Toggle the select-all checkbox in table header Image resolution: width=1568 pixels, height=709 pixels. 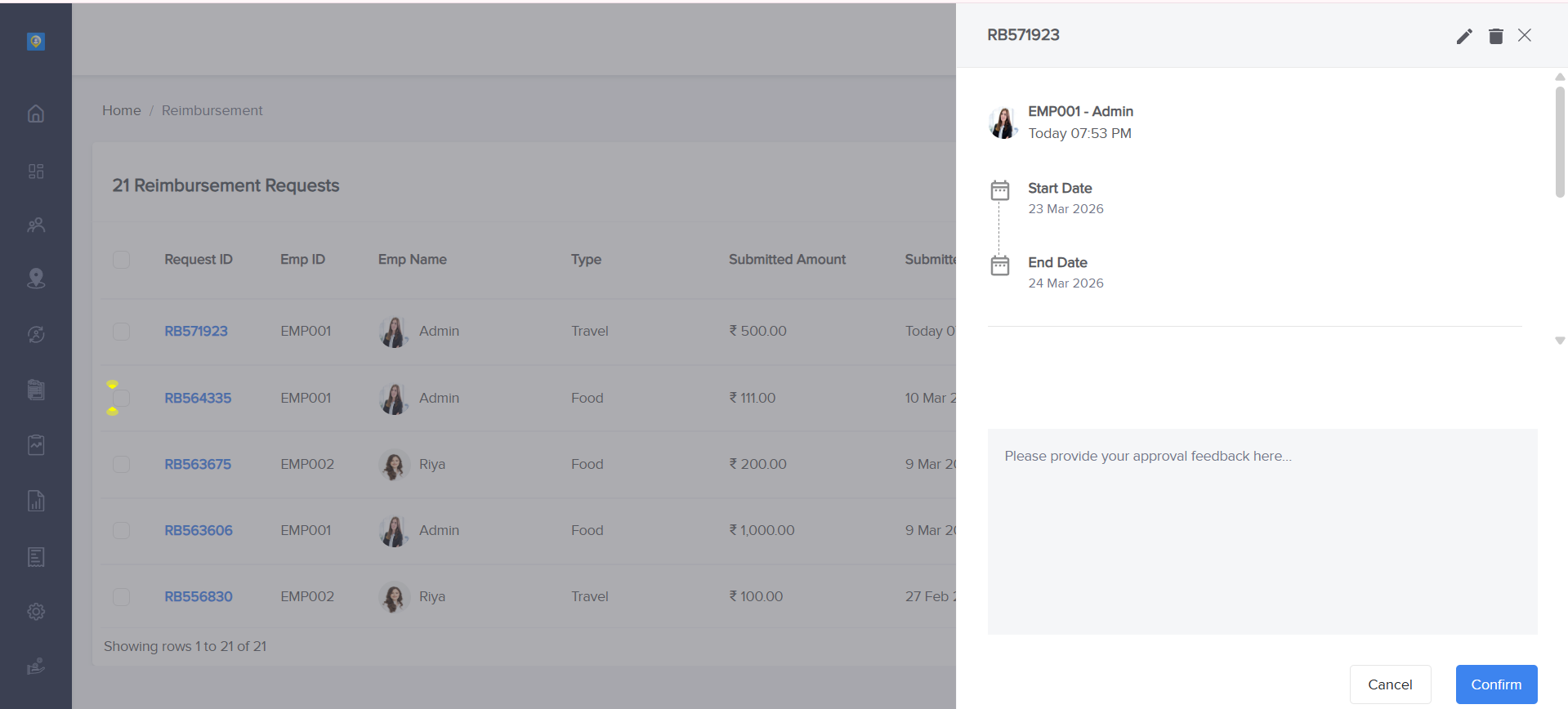[121, 260]
